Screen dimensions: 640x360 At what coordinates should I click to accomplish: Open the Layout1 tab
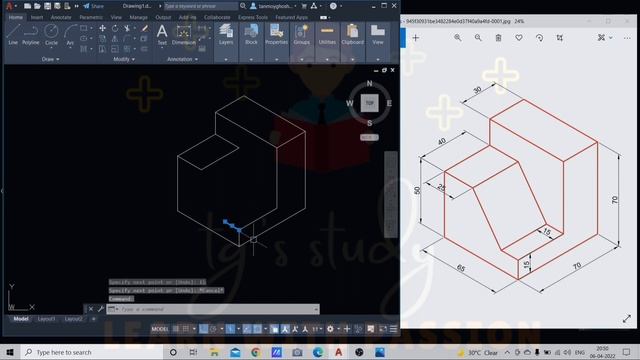pos(46,319)
